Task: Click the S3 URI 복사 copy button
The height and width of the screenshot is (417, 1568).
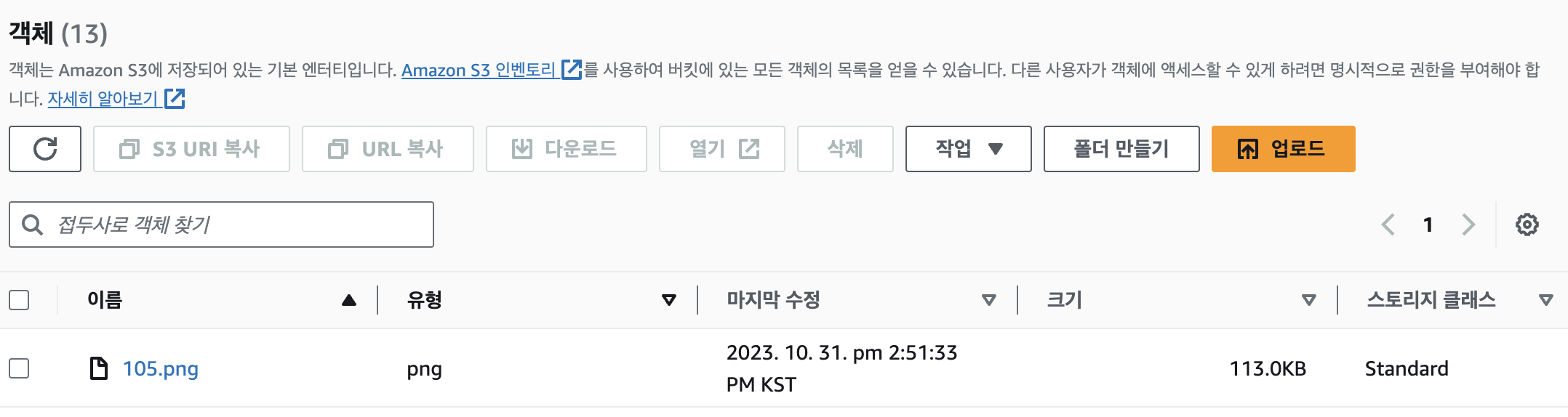Action: [191, 149]
